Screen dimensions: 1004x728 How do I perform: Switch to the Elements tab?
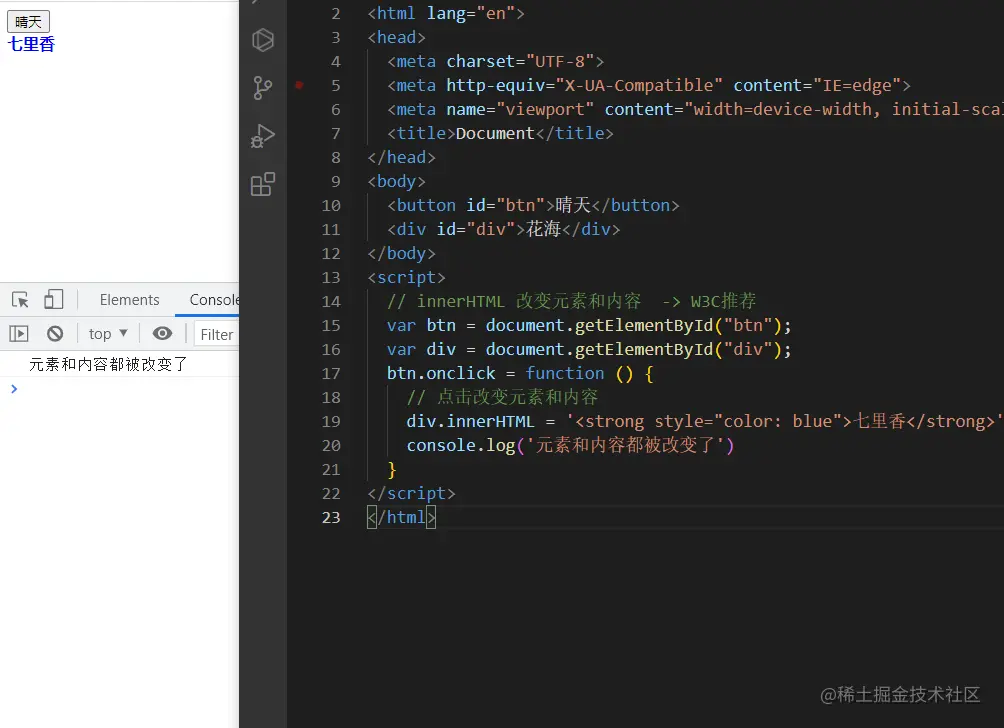click(x=129, y=300)
